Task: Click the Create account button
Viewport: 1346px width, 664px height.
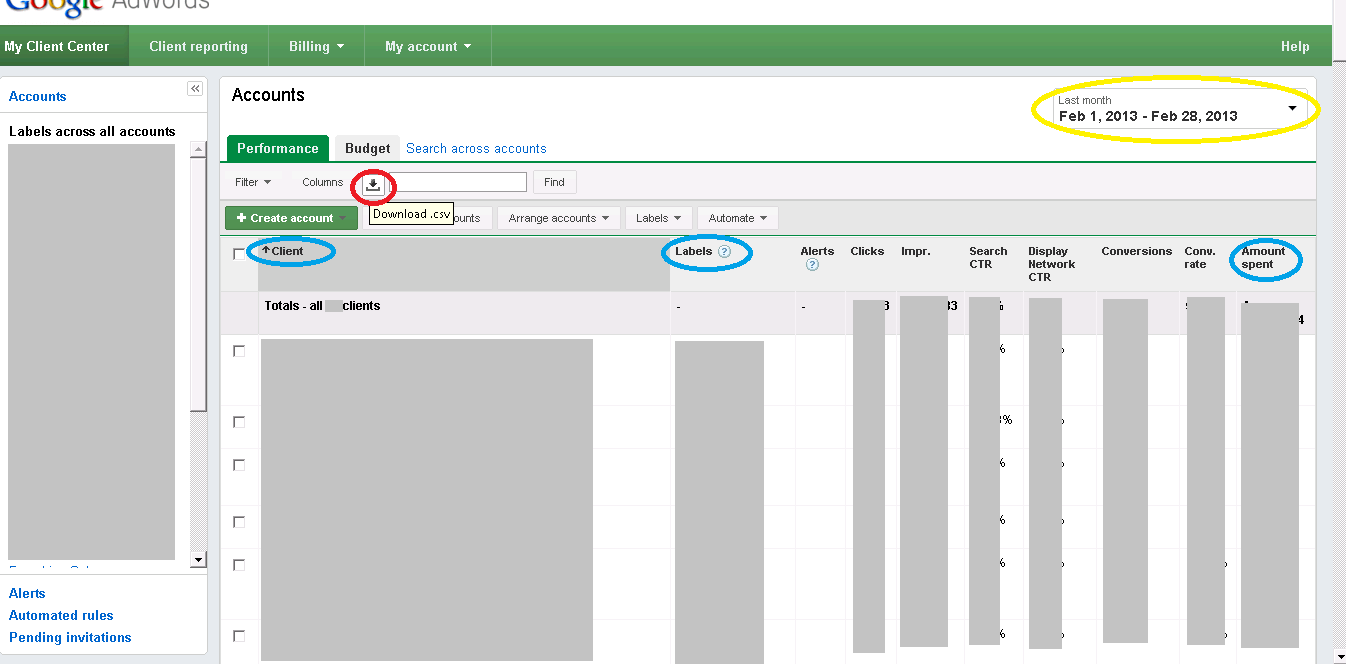Action: click(291, 218)
